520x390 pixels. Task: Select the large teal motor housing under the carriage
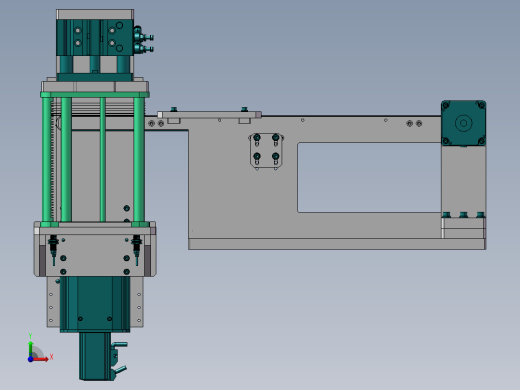[x=95, y=304]
